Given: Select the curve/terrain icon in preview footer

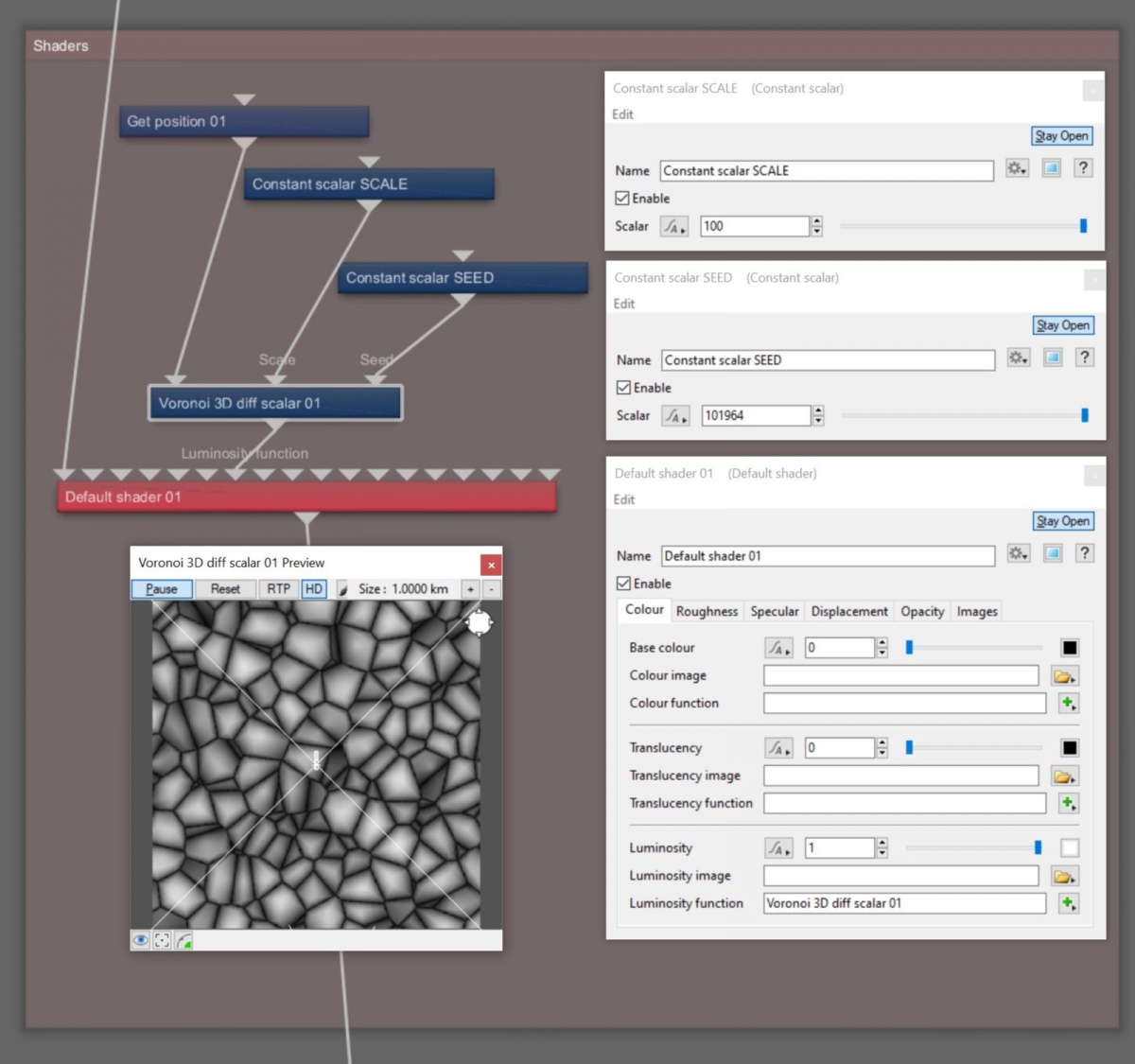Looking at the screenshot, I should tap(183, 939).
